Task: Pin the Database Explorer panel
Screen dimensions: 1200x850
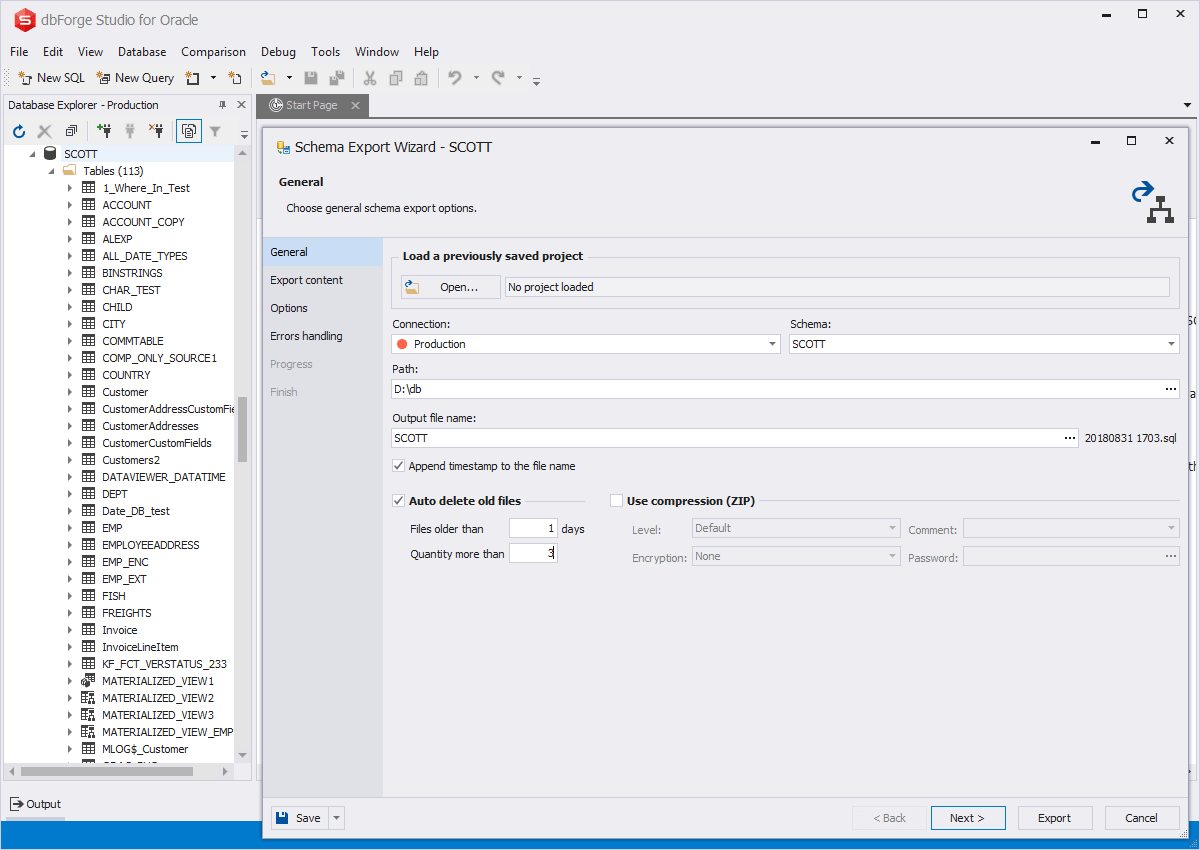Action: coord(223,105)
